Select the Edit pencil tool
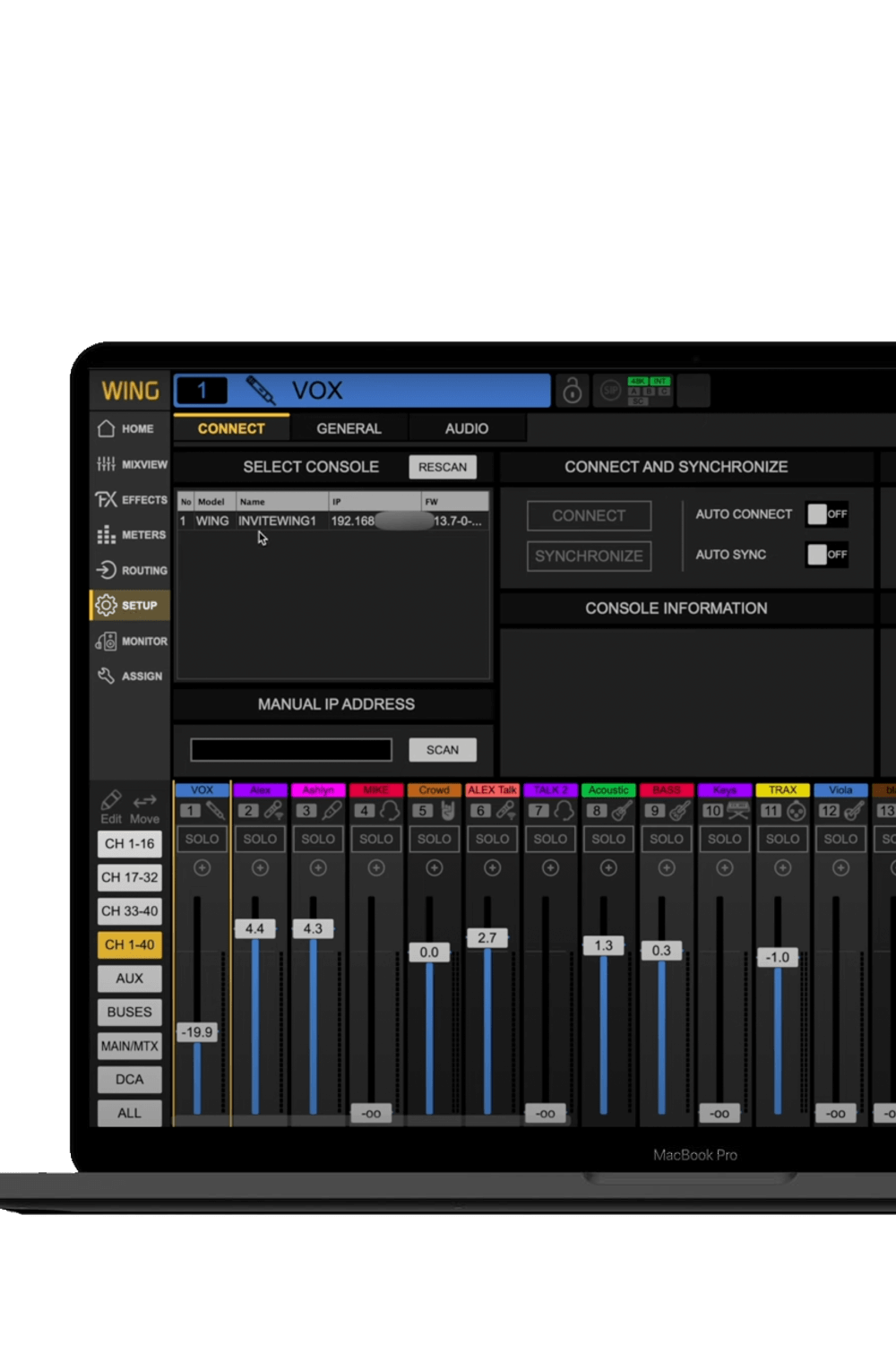Viewport: 896px width, 1362px height. [111, 800]
